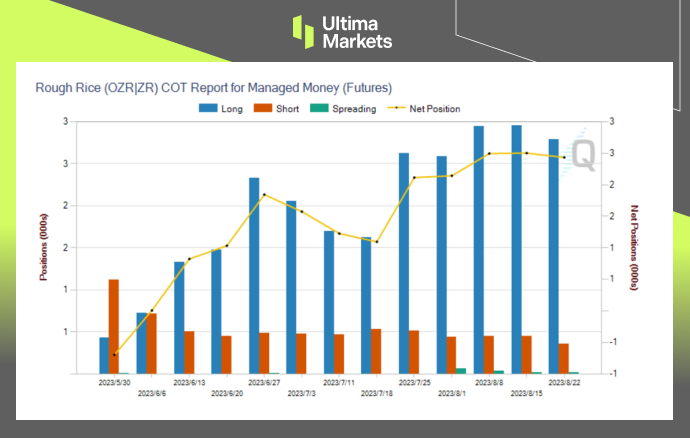Click the 2023/6/13 date axis label
The height and width of the screenshot is (438, 690).
pos(189,382)
